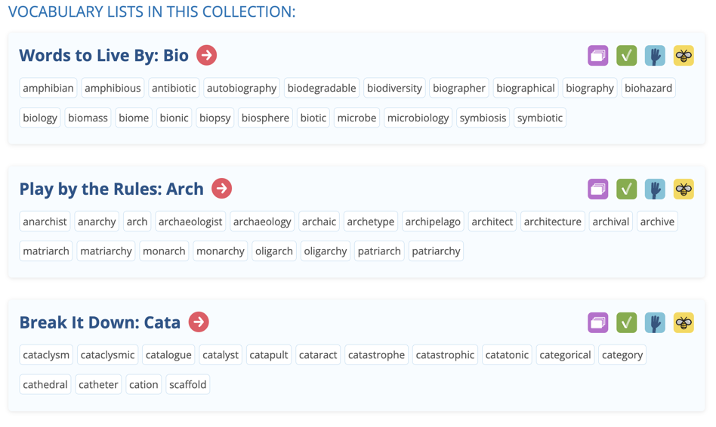Click red arrow beside Play by the Rules: Arch

(x=222, y=188)
